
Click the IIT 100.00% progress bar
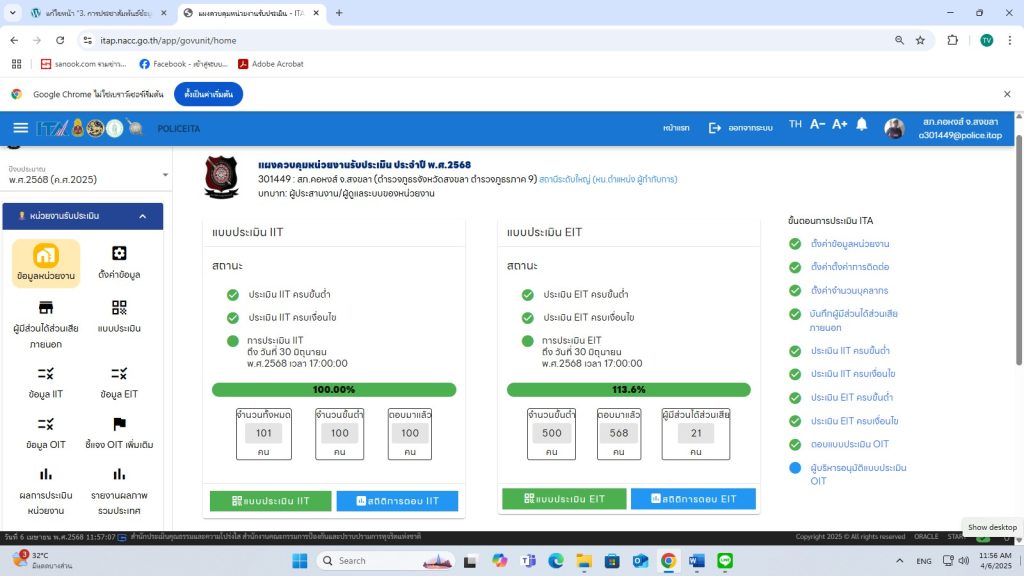click(x=334, y=389)
